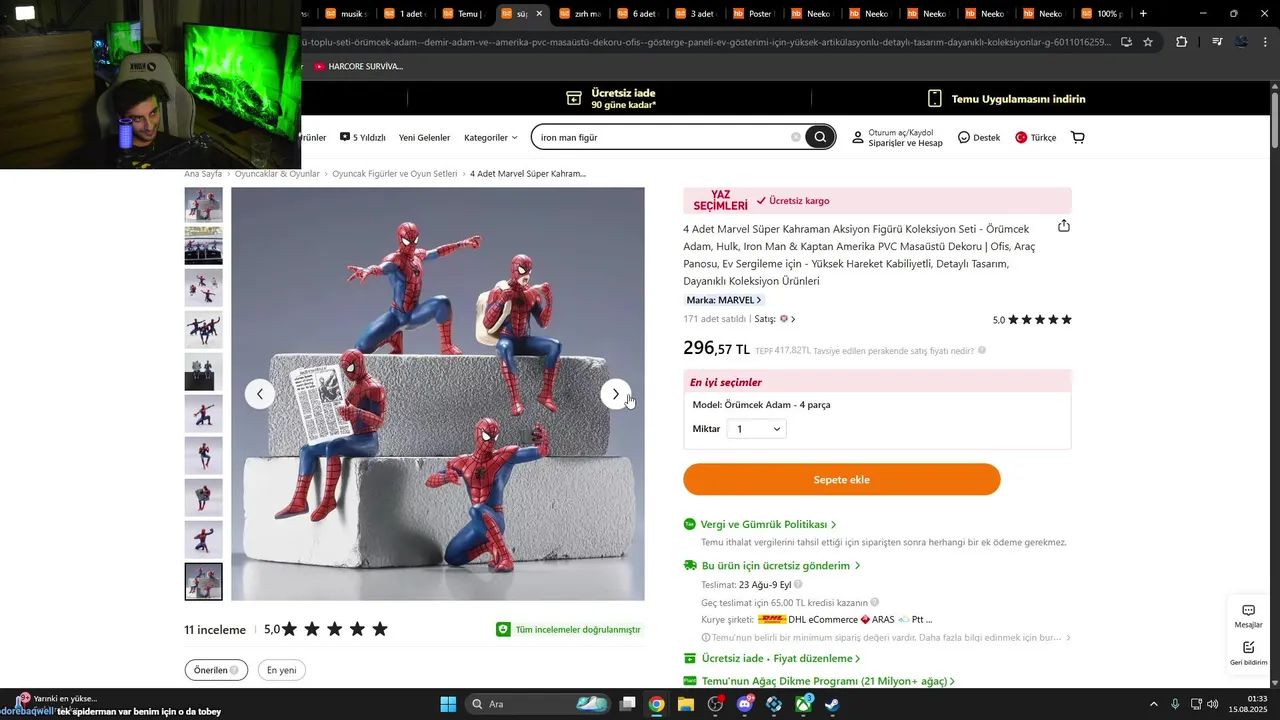Switch to the zırh ma browser tab
This screenshot has width=1280, height=720.
581,14
